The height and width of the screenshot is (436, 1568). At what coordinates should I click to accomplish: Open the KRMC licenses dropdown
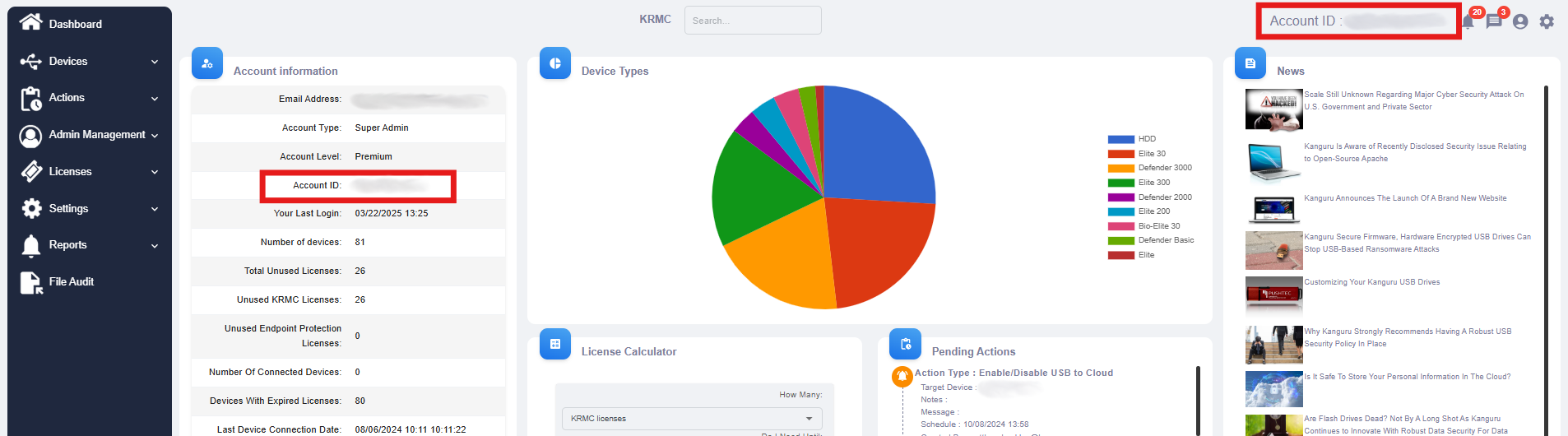click(x=691, y=419)
